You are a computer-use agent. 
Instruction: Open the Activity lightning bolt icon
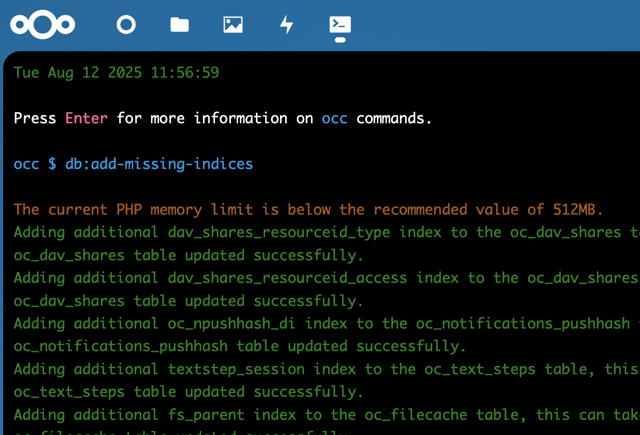[287, 24]
